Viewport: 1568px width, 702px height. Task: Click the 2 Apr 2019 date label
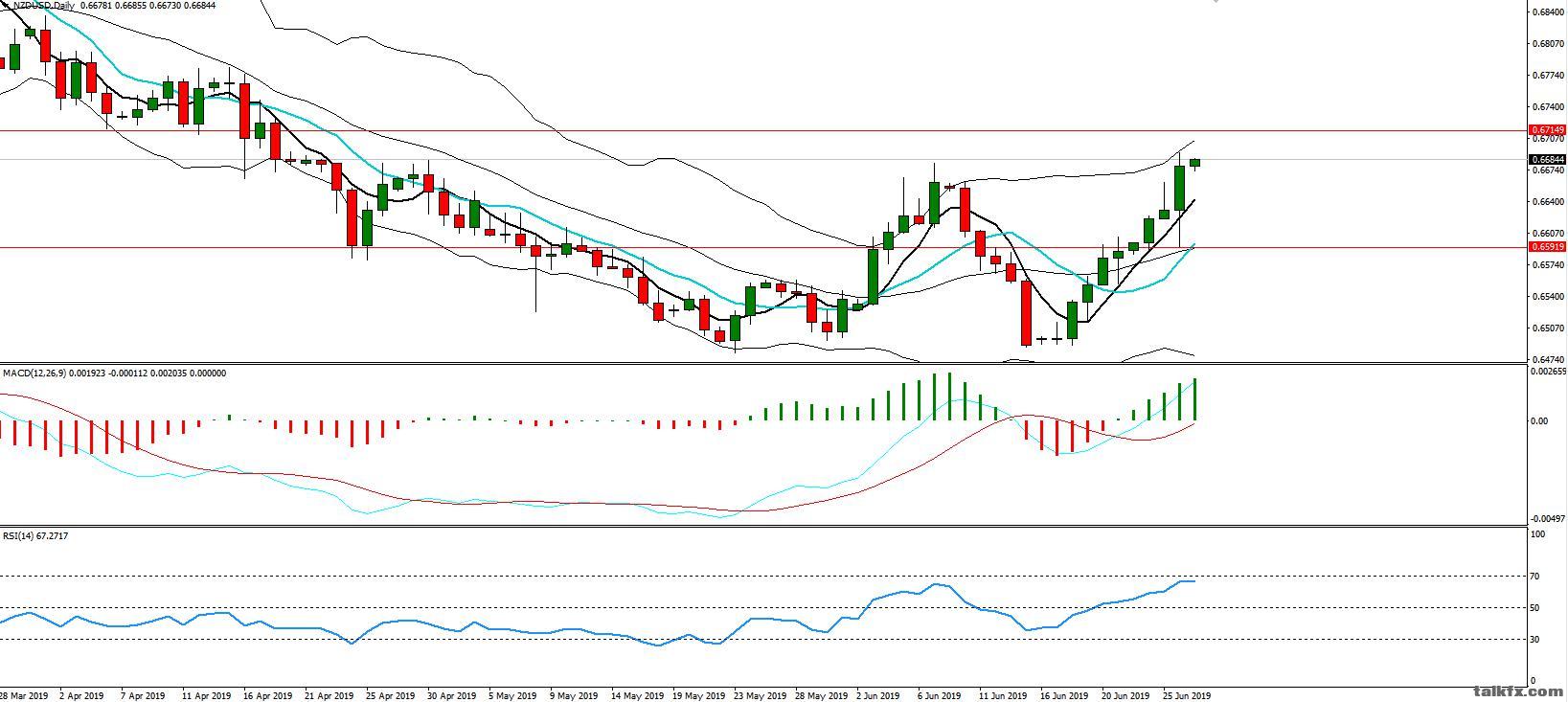point(81,696)
